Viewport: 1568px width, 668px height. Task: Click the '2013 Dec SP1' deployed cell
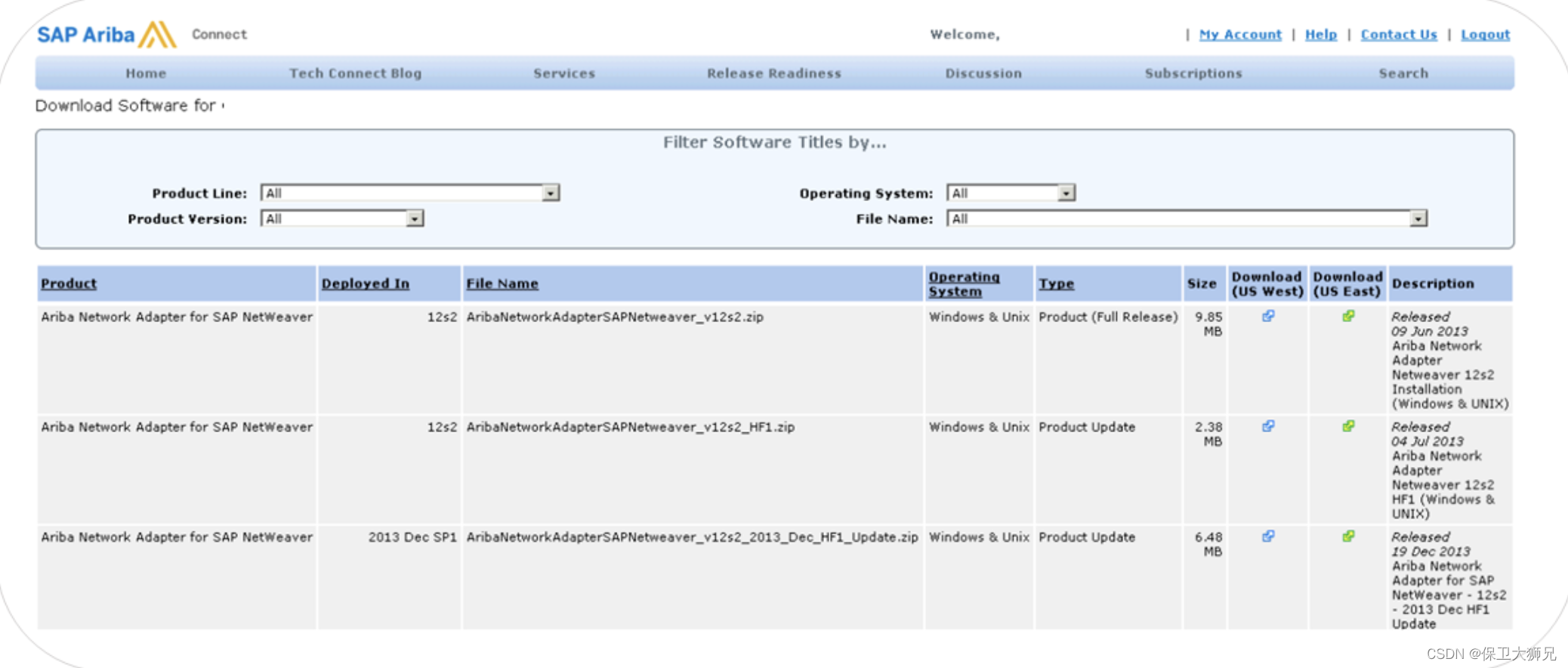tap(412, 537)
